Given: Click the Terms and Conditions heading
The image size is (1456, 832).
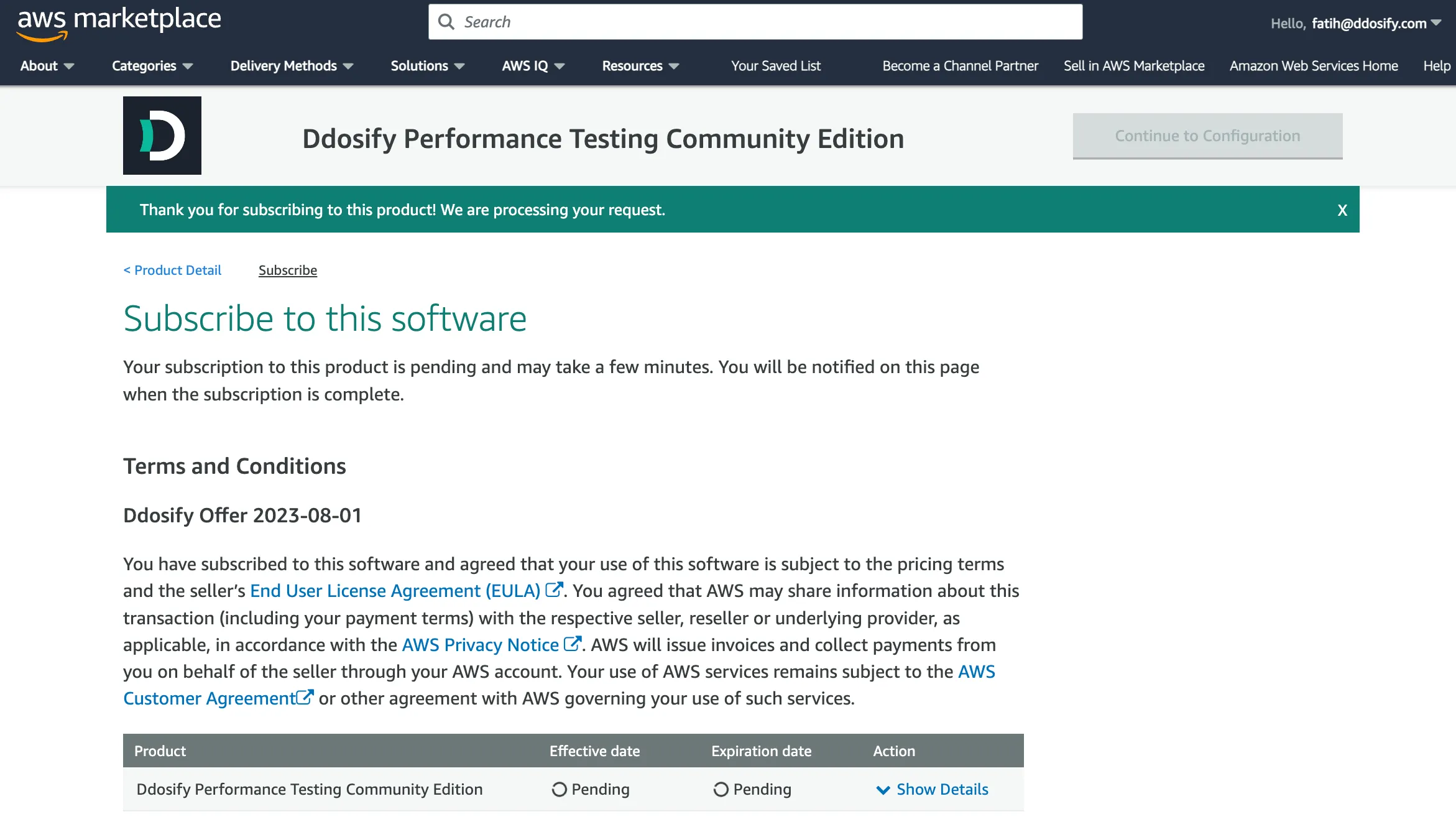Looking at the screenshot, I should [234, 466].
